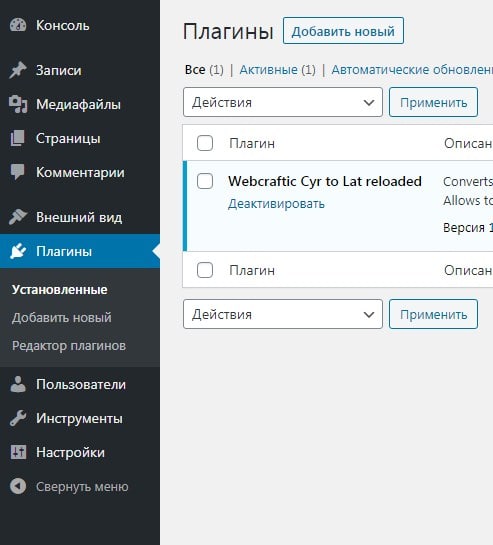Click the top Применить button
The width and height of the screenshot is (493, 545).
pyautogui.click(x=433, y=102)
